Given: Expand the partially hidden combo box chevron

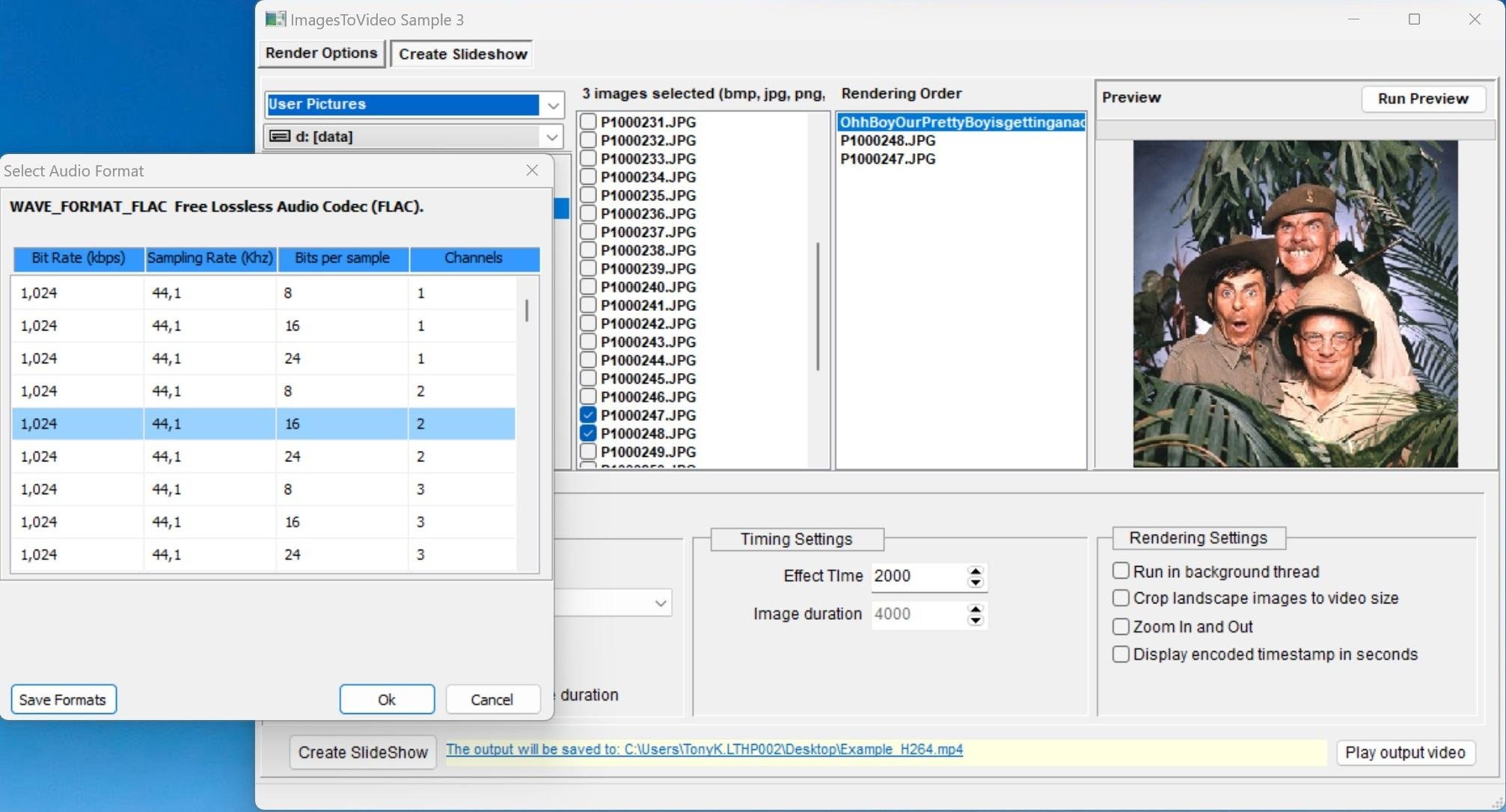Looking at the screenshot, I should click(x=660, y=603).
